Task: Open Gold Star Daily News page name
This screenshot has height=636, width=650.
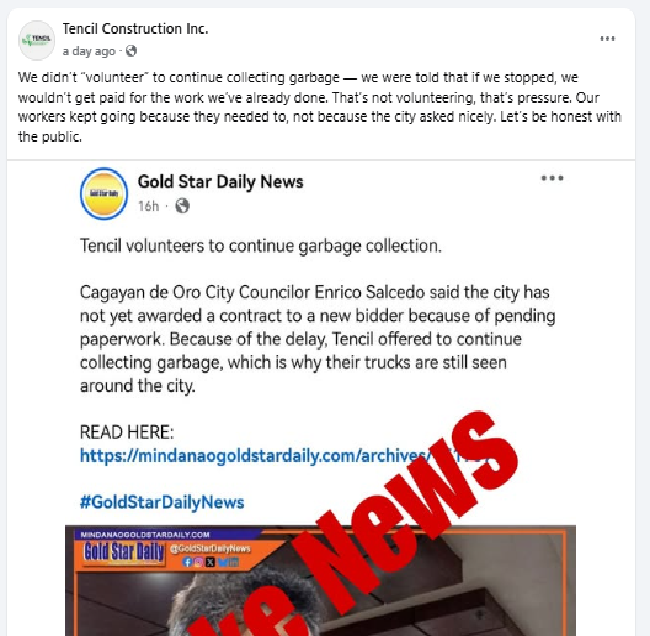Action: 221,182
